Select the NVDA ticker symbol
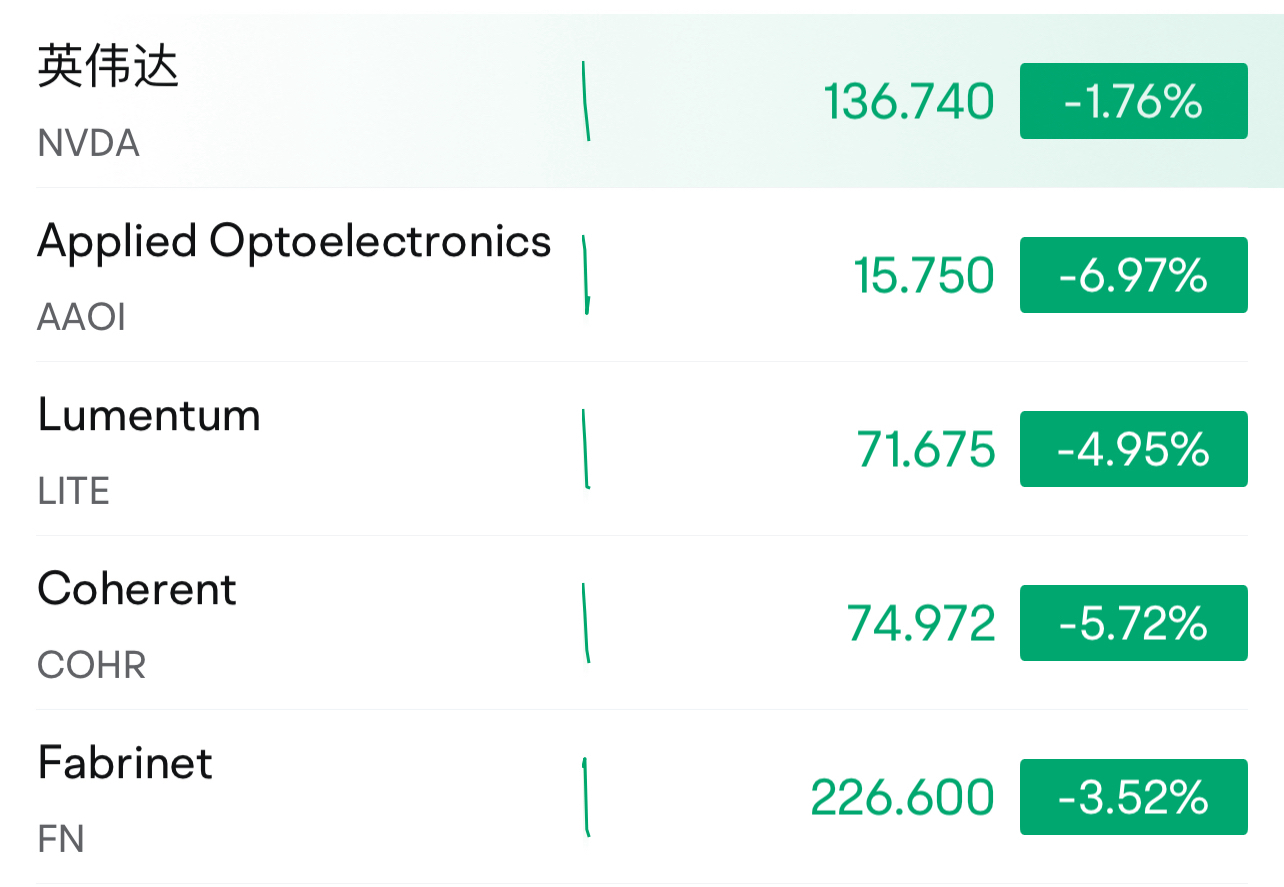 (88, 144)
